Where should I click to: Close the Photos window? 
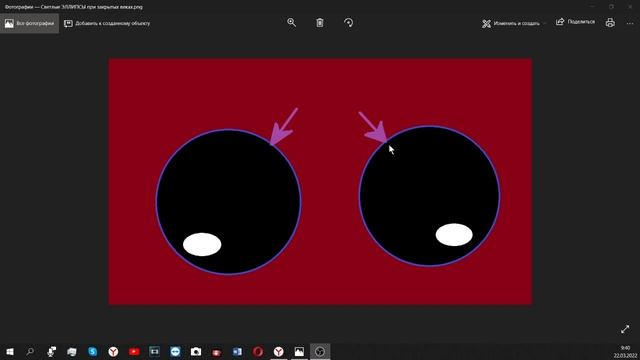pyautogui.click(x=630, y=7)
